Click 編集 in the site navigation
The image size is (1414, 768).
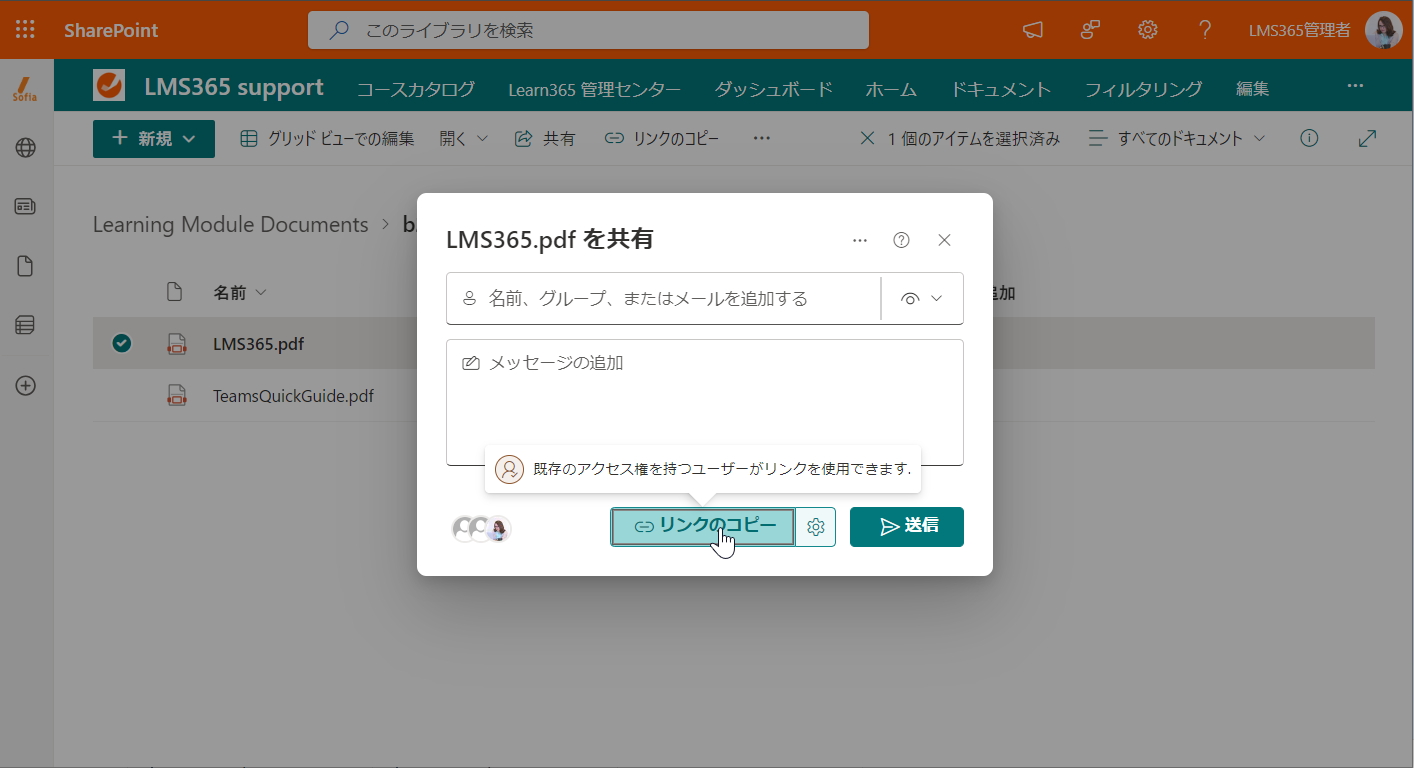(1253, 89)
